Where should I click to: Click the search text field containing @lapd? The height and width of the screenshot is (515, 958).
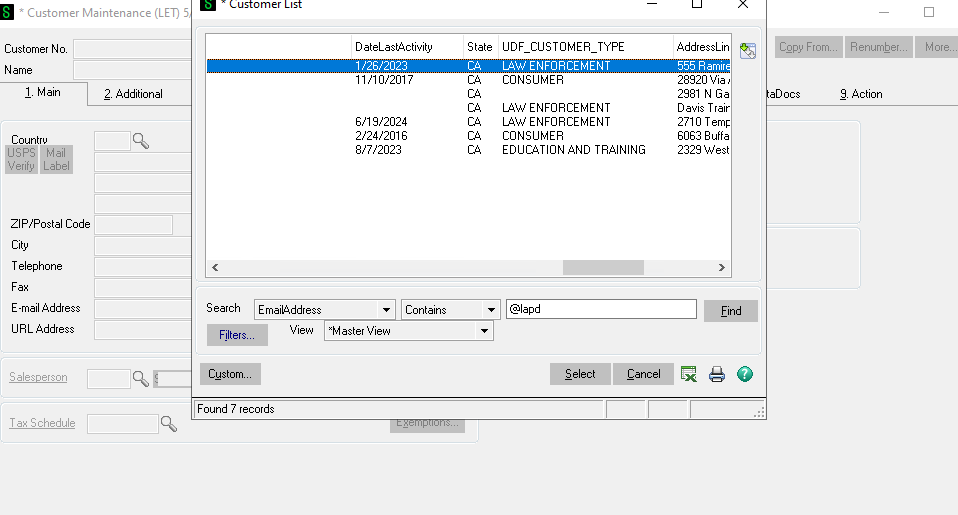point(600,310)
